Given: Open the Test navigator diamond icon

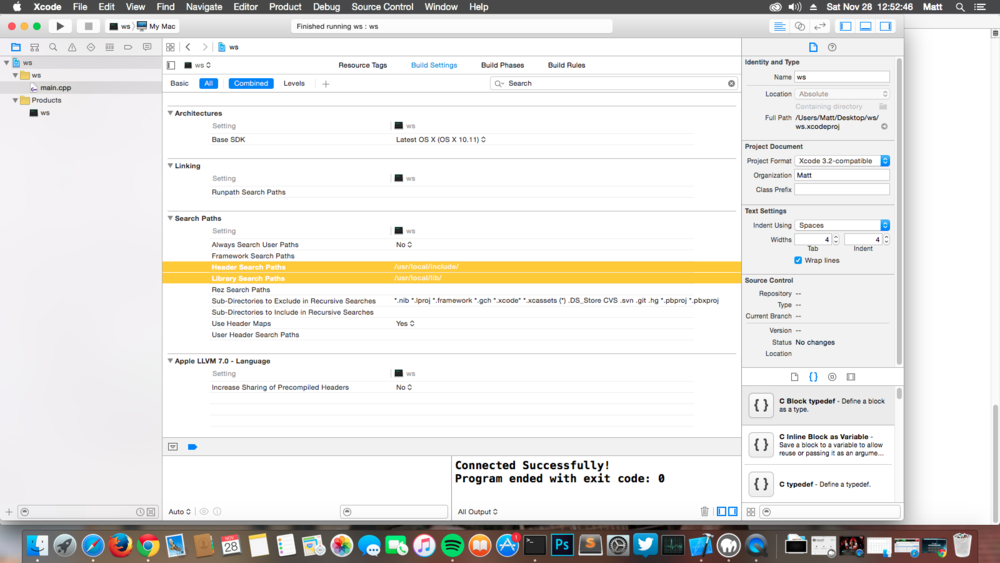Looking at the screenshot, I should 91,47.
